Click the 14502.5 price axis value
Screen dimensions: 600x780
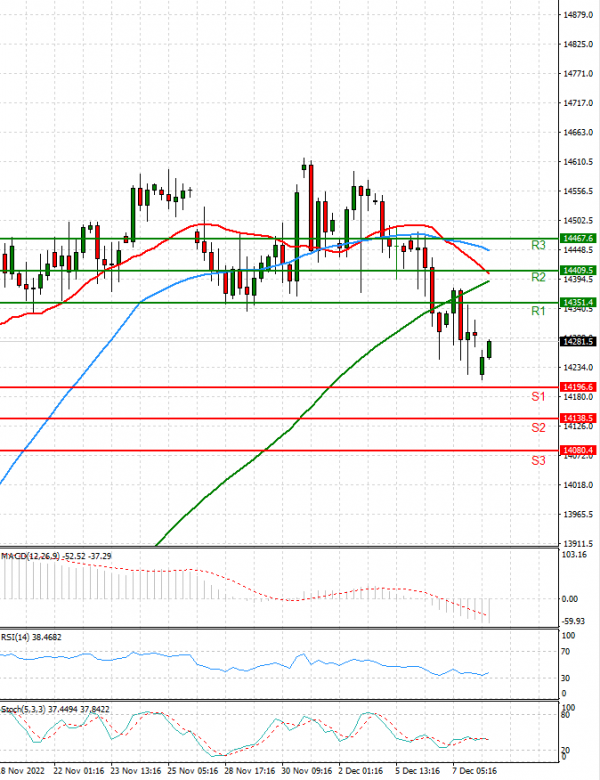[578, 220]
